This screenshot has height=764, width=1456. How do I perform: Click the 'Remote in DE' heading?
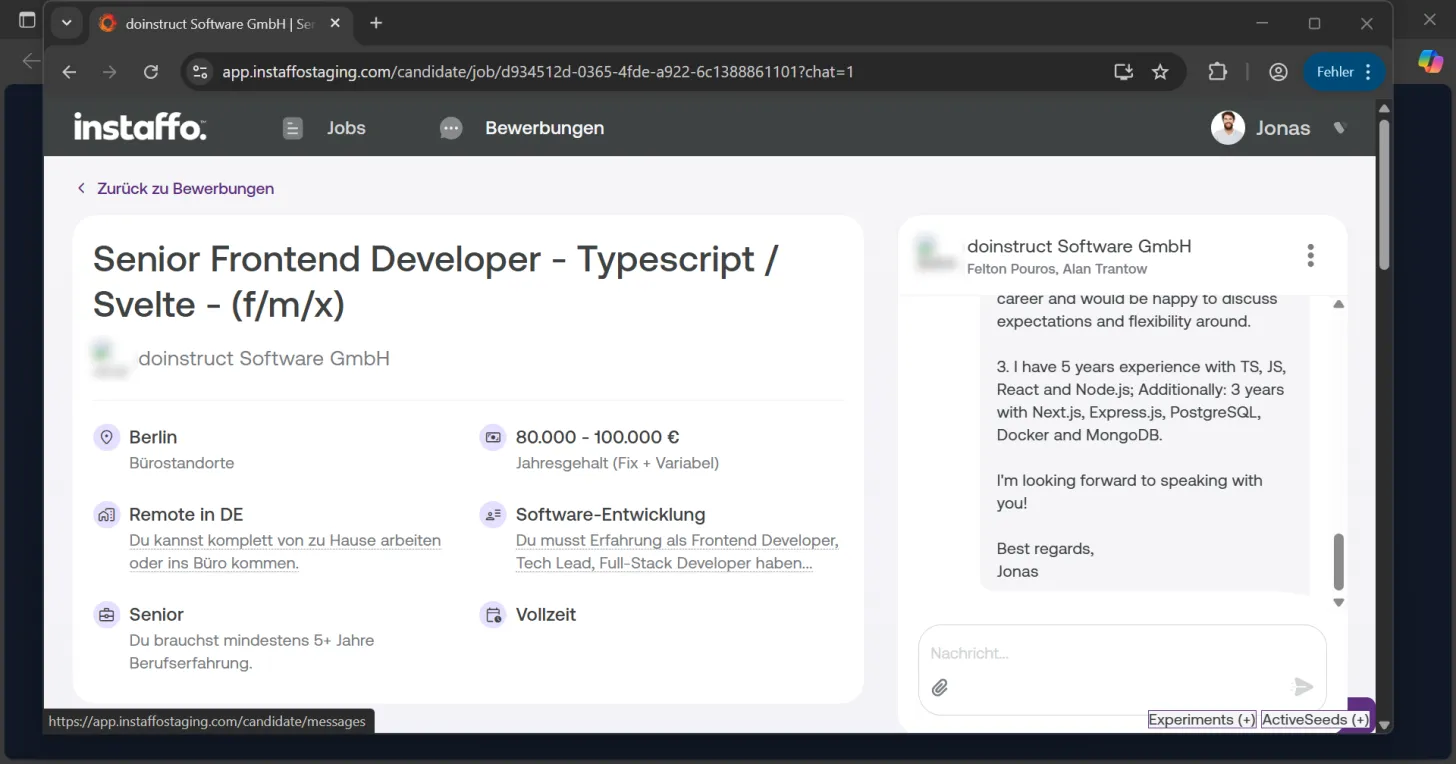click(186, 515)
